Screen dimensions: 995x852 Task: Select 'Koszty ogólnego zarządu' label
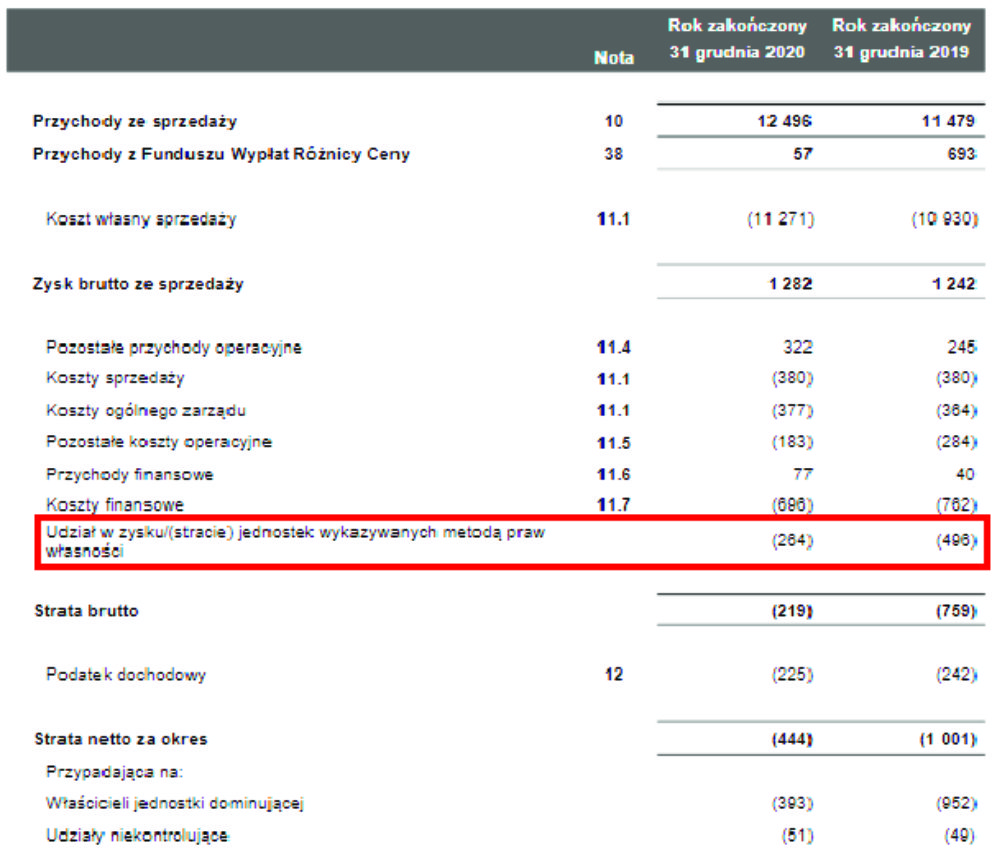(146, 410)
